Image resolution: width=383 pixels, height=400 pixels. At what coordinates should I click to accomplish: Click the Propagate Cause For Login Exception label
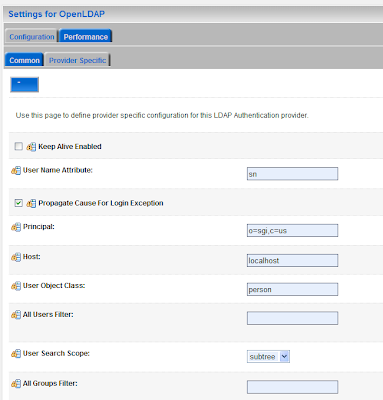coord(101,203)
